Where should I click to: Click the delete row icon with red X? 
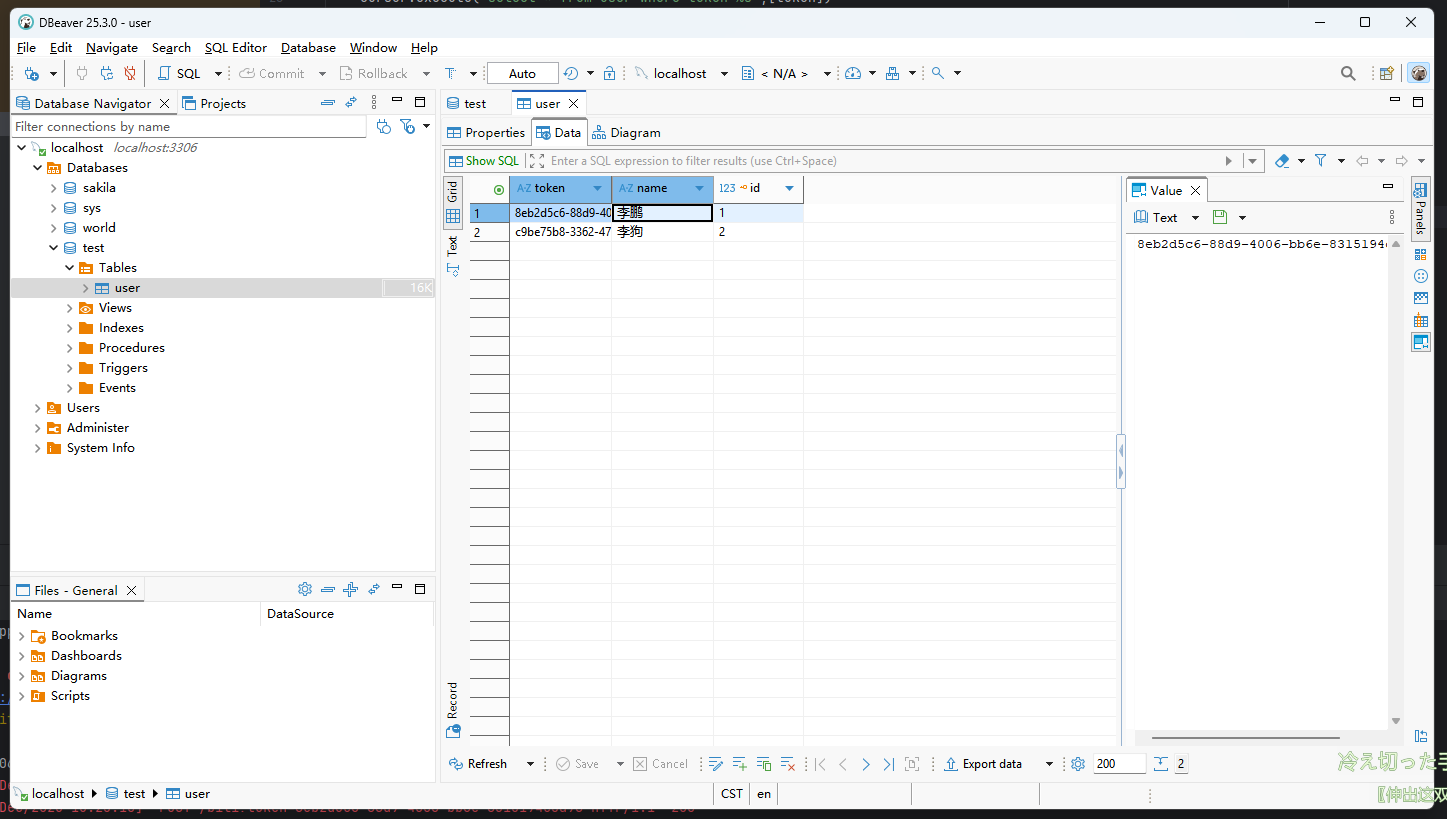pyautogui.click(x=788, y=764)
